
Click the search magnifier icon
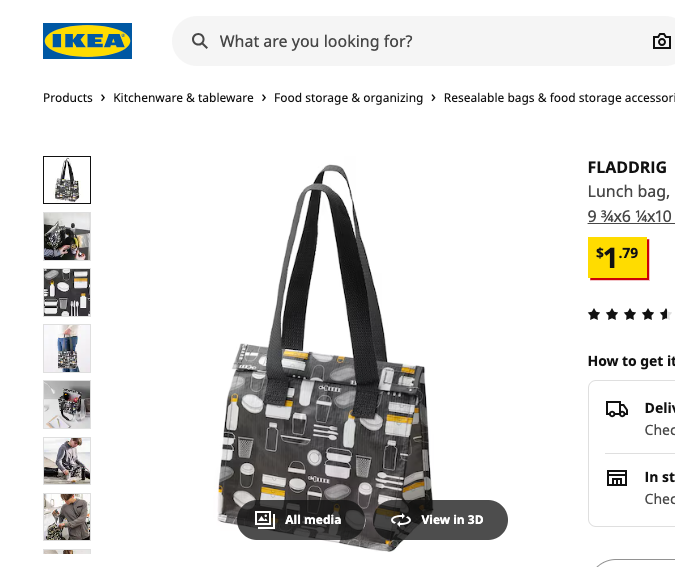click(200, 41)
